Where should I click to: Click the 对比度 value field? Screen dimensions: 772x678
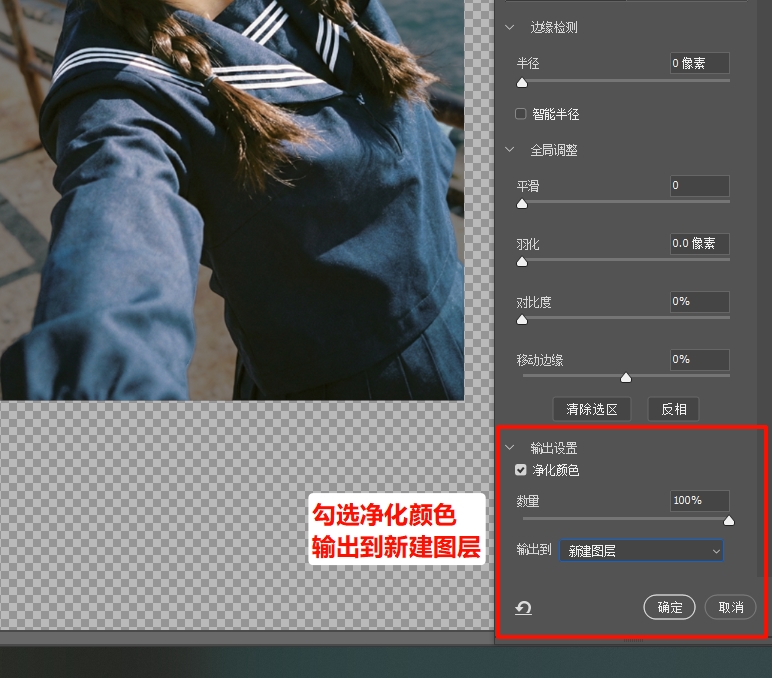700,301
